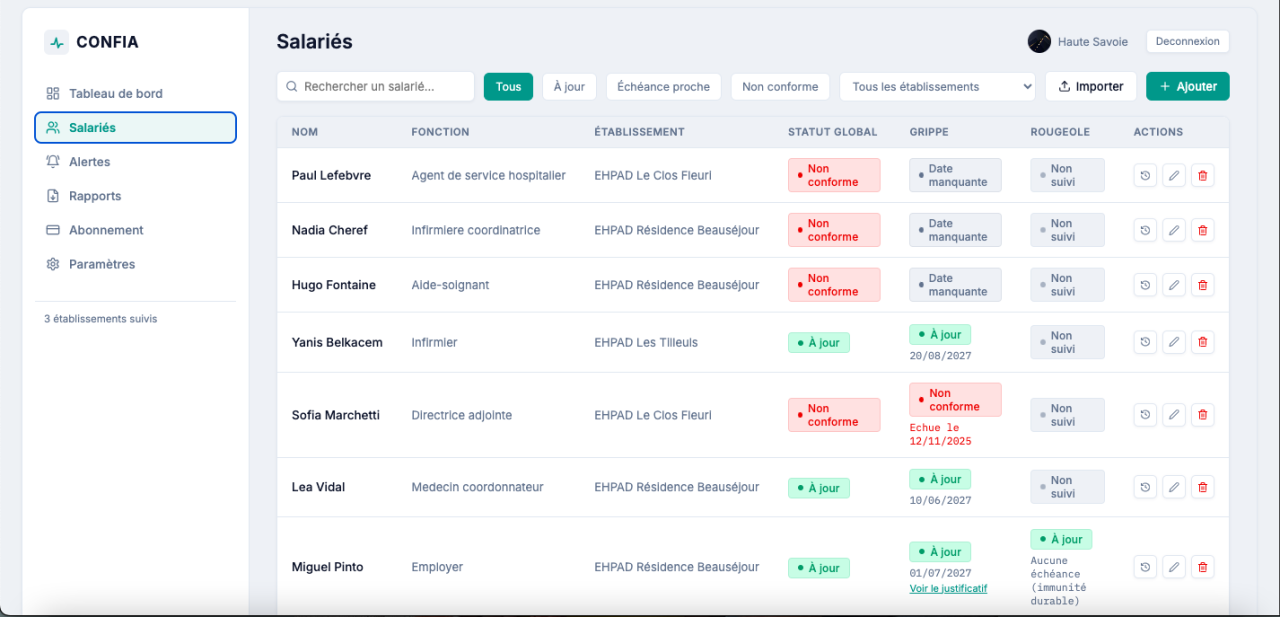
Task: Focus the Rechercher un salarié search field
Action: coord(376,87)
